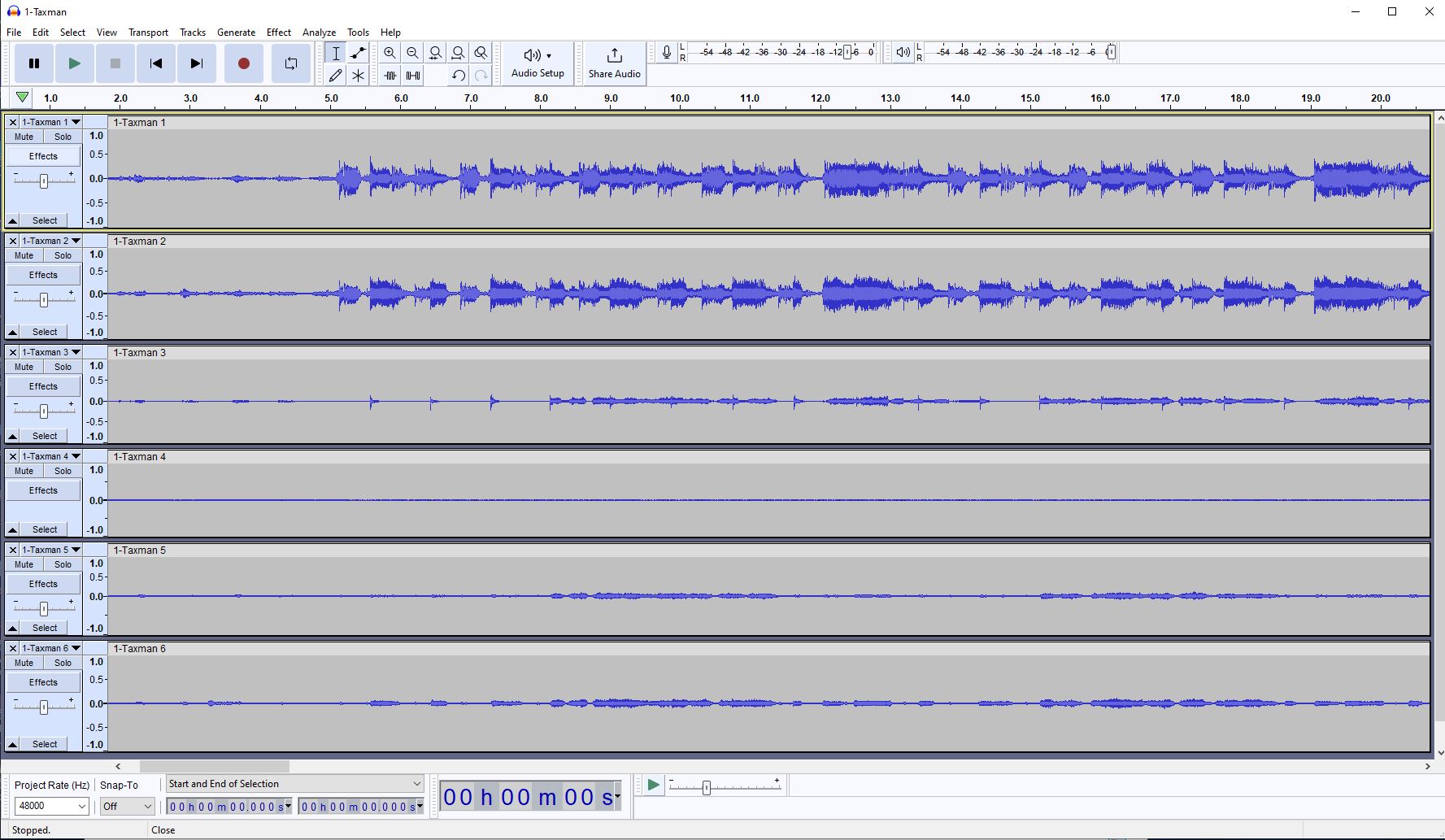Open the Edit menu

[41, 33]
